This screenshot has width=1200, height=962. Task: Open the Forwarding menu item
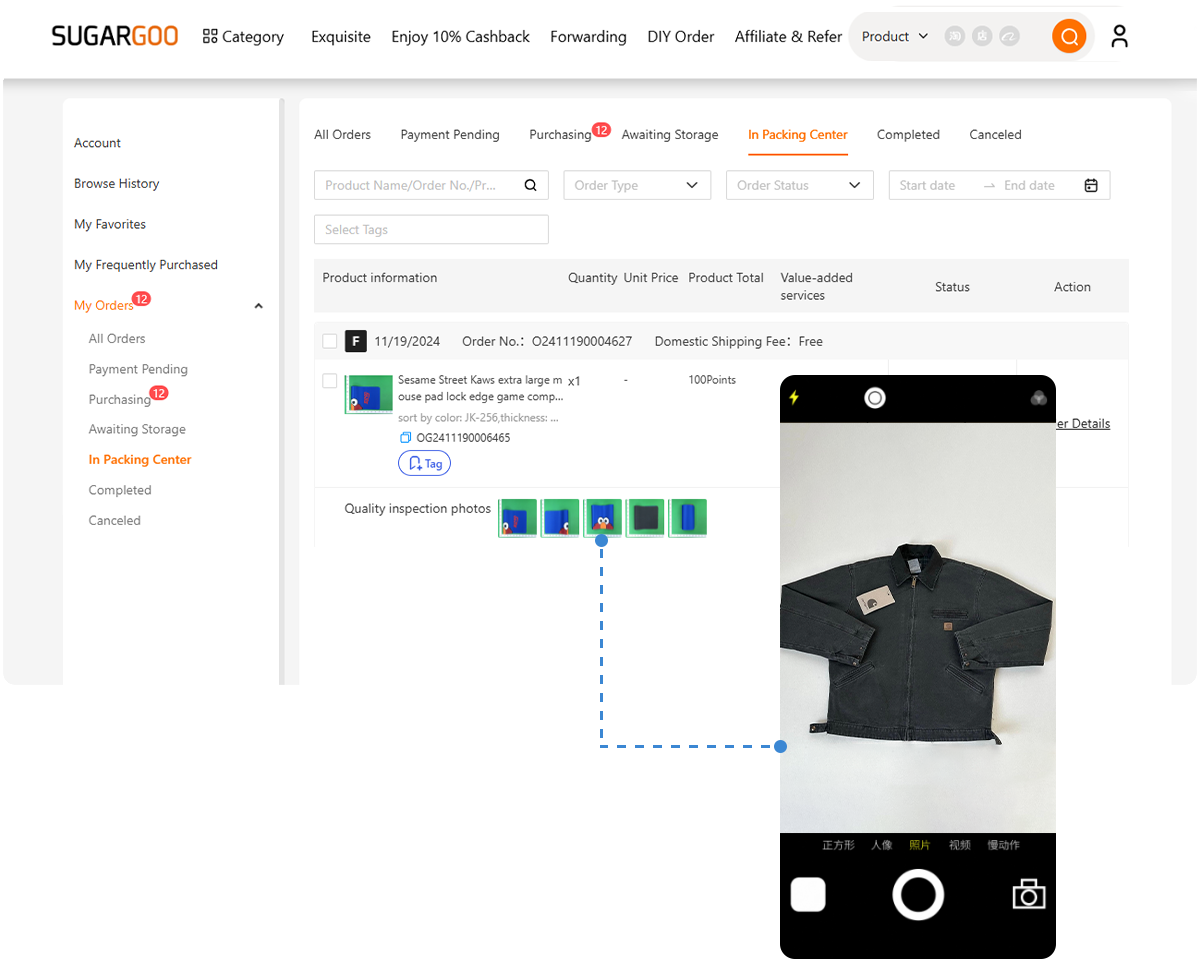coord(588,37)
